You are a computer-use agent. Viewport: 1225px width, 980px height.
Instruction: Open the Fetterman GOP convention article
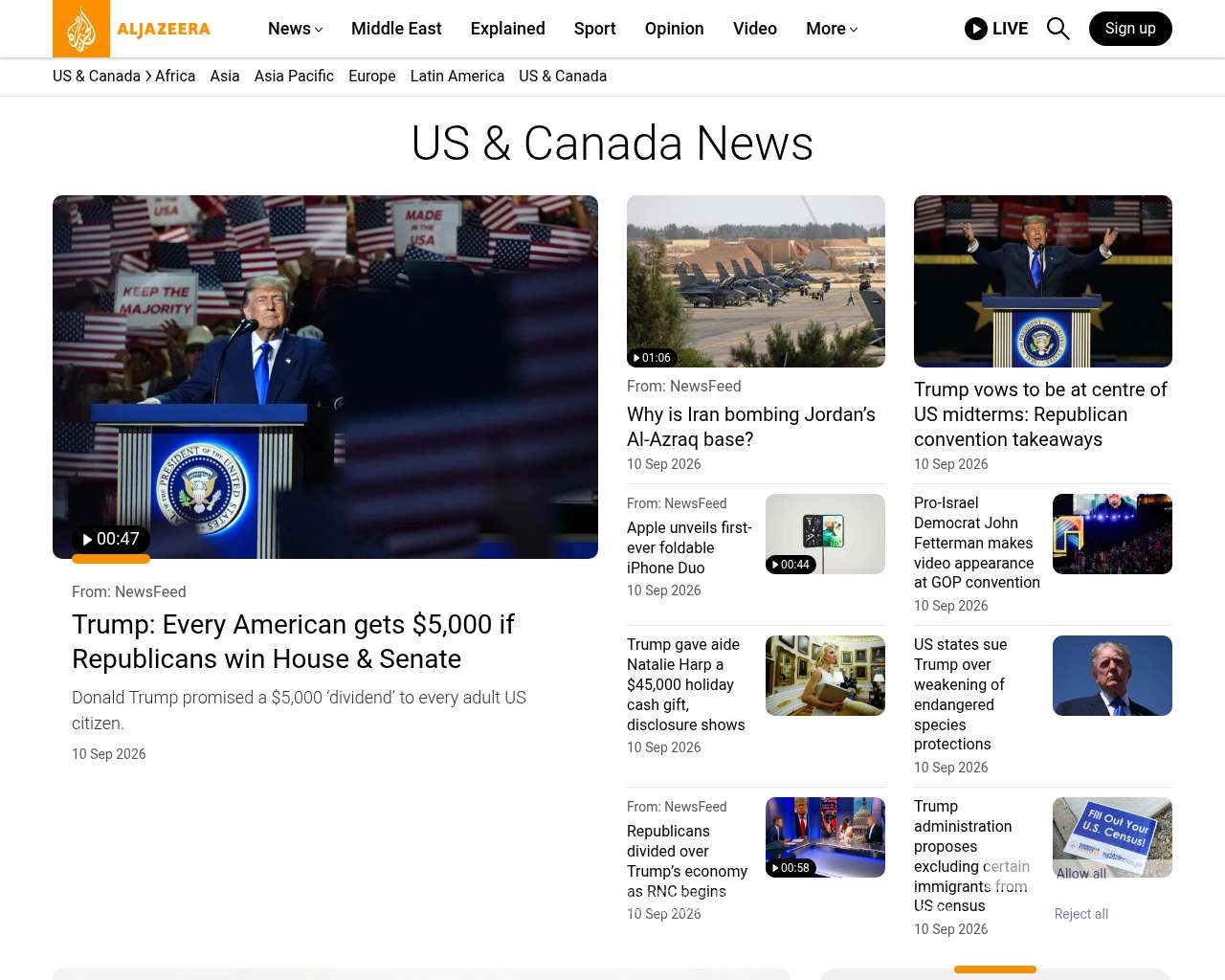click(x=977, y=543)
